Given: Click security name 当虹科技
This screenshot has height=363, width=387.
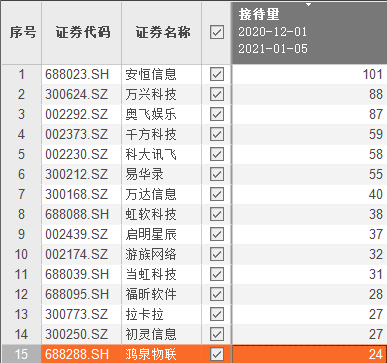Looking at the screenshot, I should [151, 274].
